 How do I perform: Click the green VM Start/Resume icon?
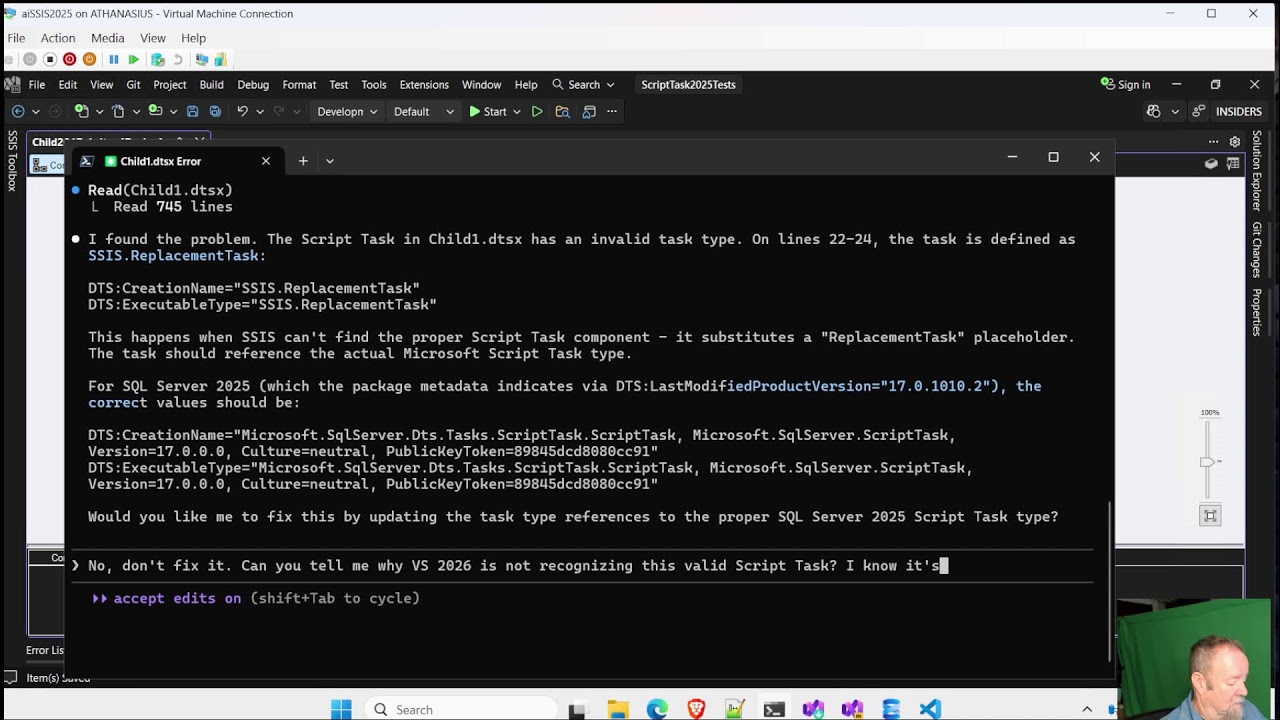tap(133, 59)
